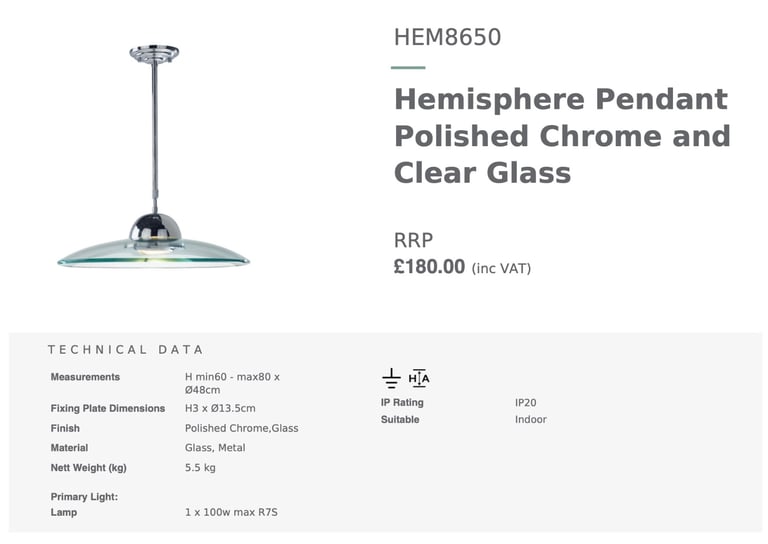The image size is (768, 544).
Task: Click the Polished Chrome,Glass finish value
Action: [x=241, y=428]
